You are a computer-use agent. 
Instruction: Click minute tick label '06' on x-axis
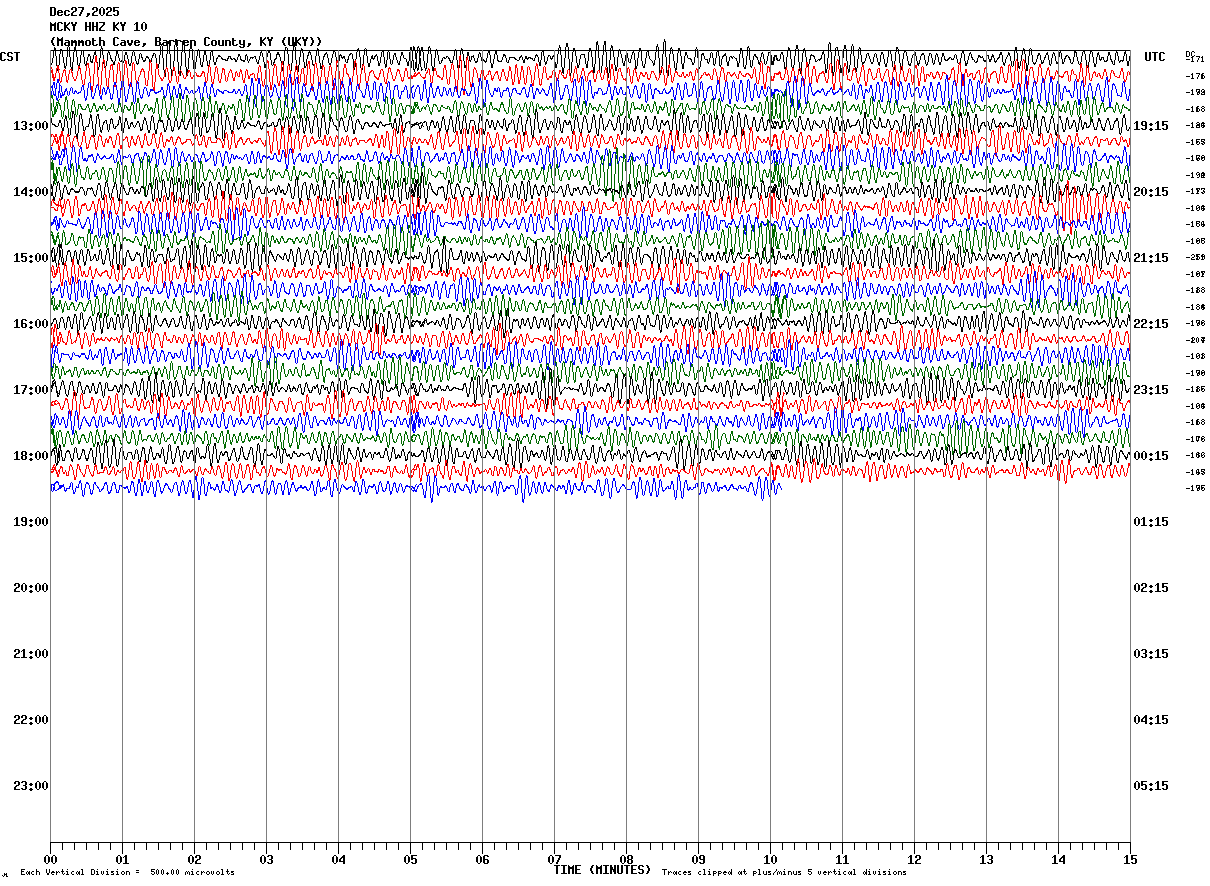pyautogui.click(x=482, y=860)
